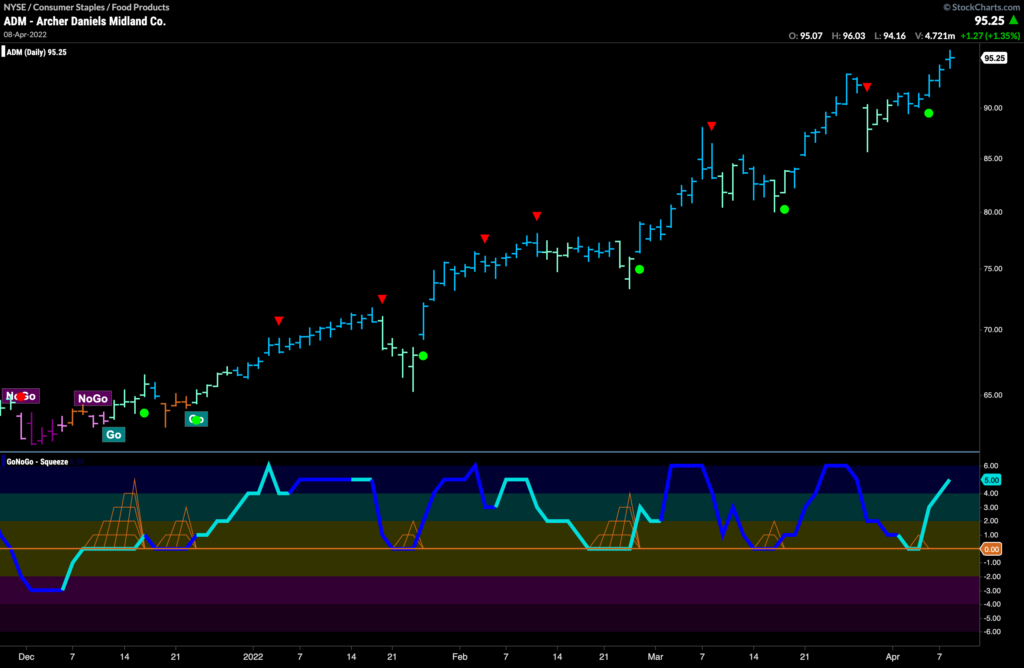Click the white 95.25 price axis tag
Viewport: 1024px width, 668px height.
click(x=994, y=58)
